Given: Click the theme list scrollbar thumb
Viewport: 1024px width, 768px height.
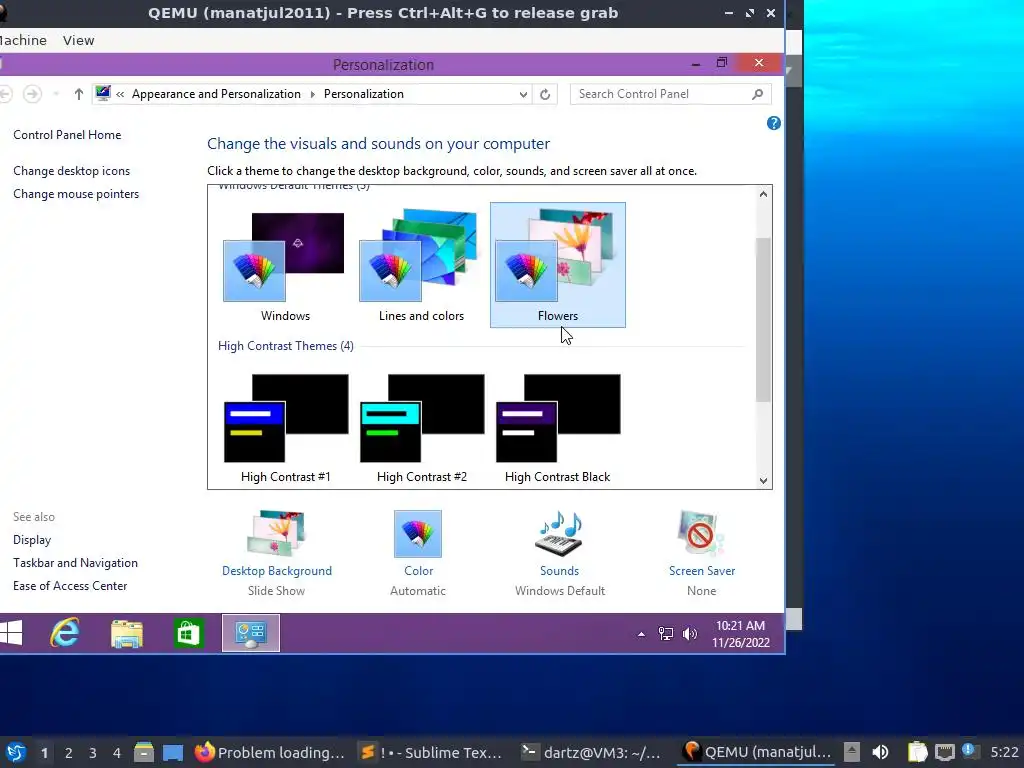Looking at the screenshot, I should 763,320.
